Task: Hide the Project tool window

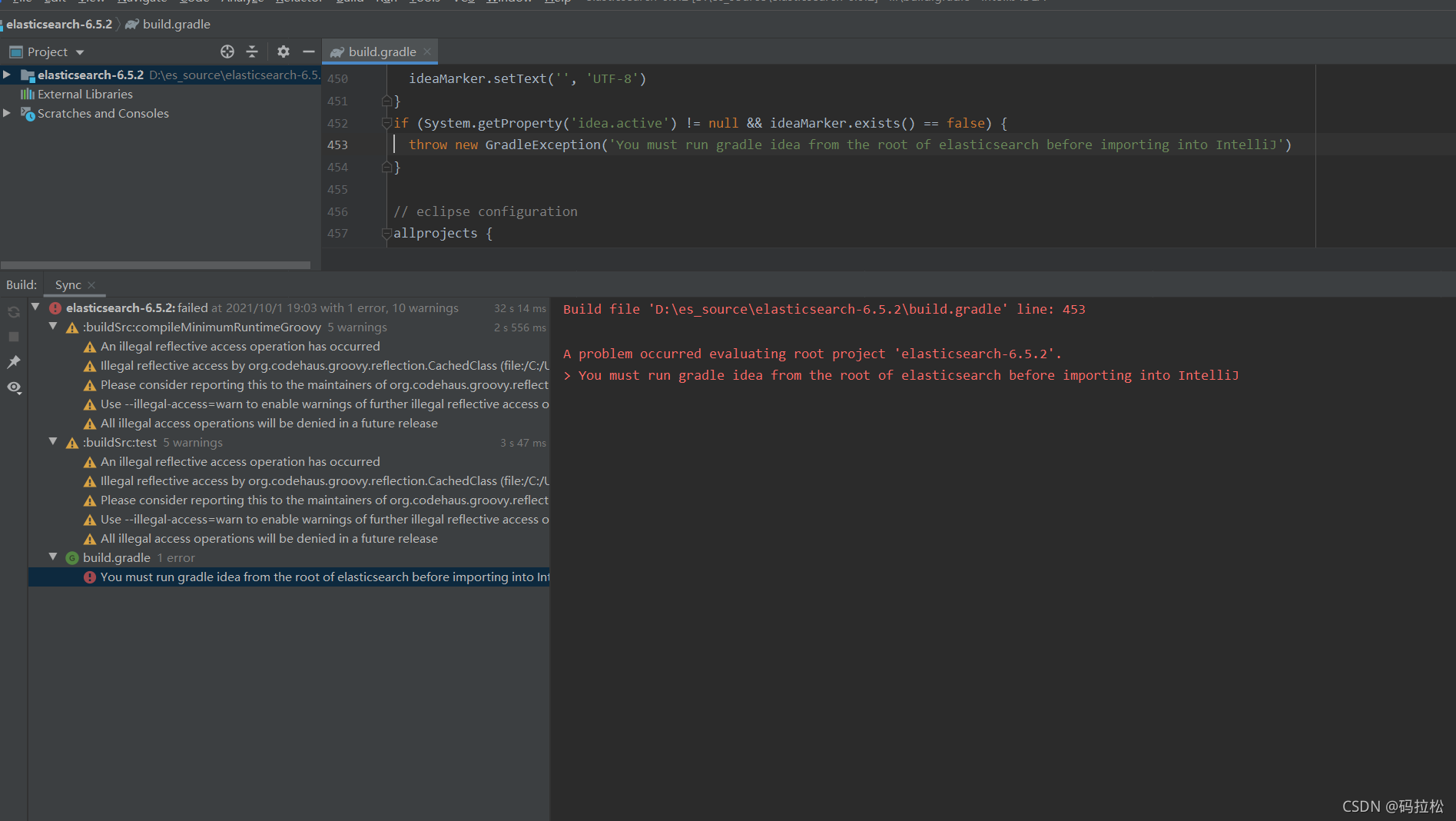Action: [x=309, y=52]
